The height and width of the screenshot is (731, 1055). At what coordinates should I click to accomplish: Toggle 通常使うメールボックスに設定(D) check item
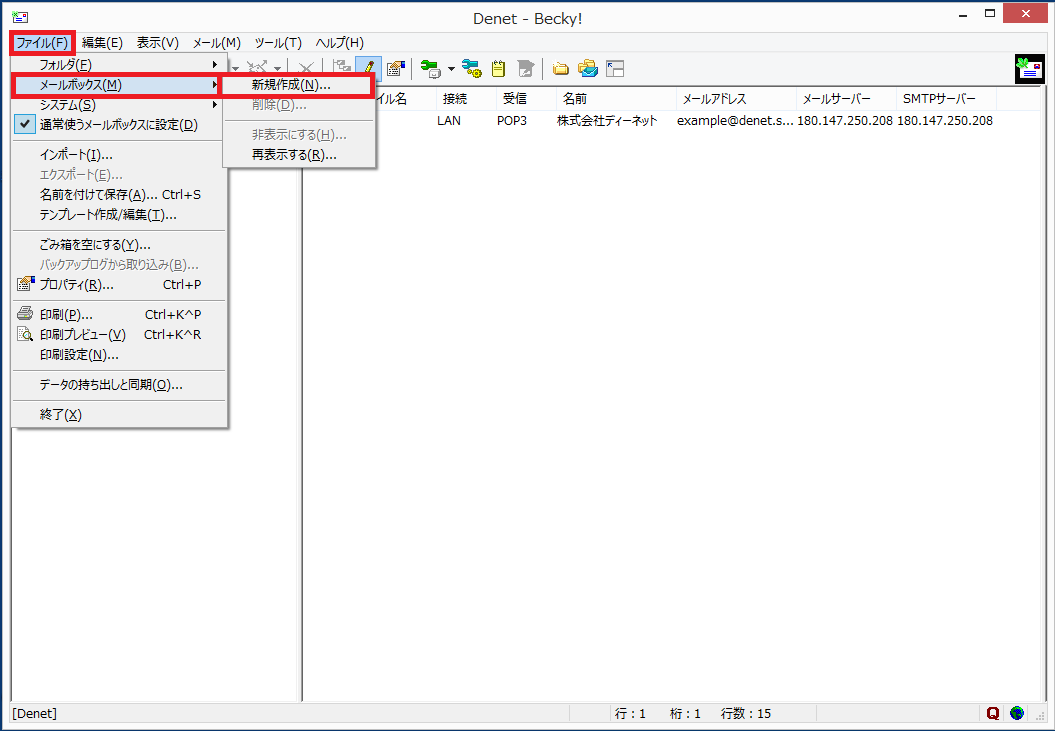(119, 125)
